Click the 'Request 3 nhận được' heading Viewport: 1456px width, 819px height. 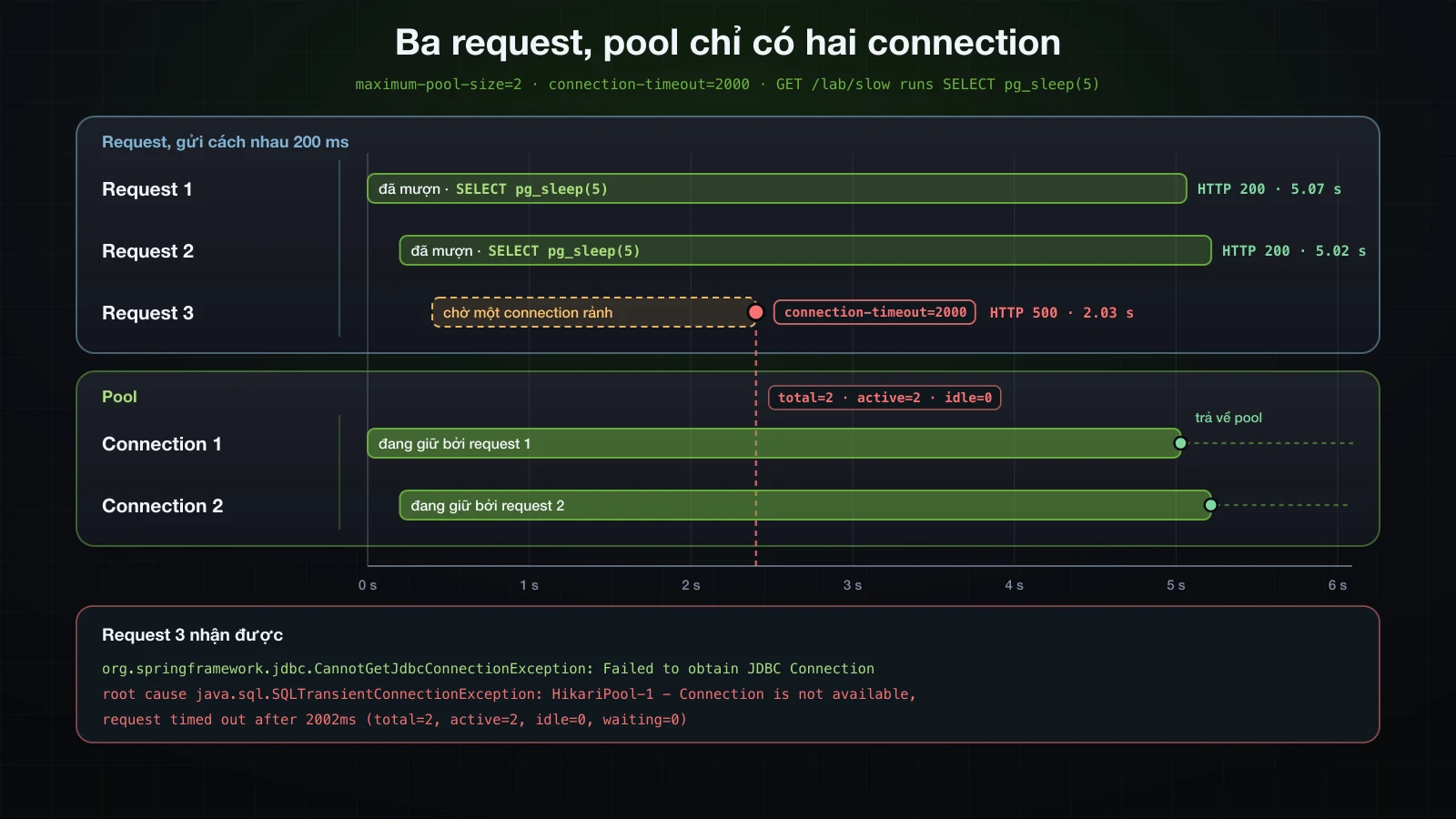tap(192, 635)
